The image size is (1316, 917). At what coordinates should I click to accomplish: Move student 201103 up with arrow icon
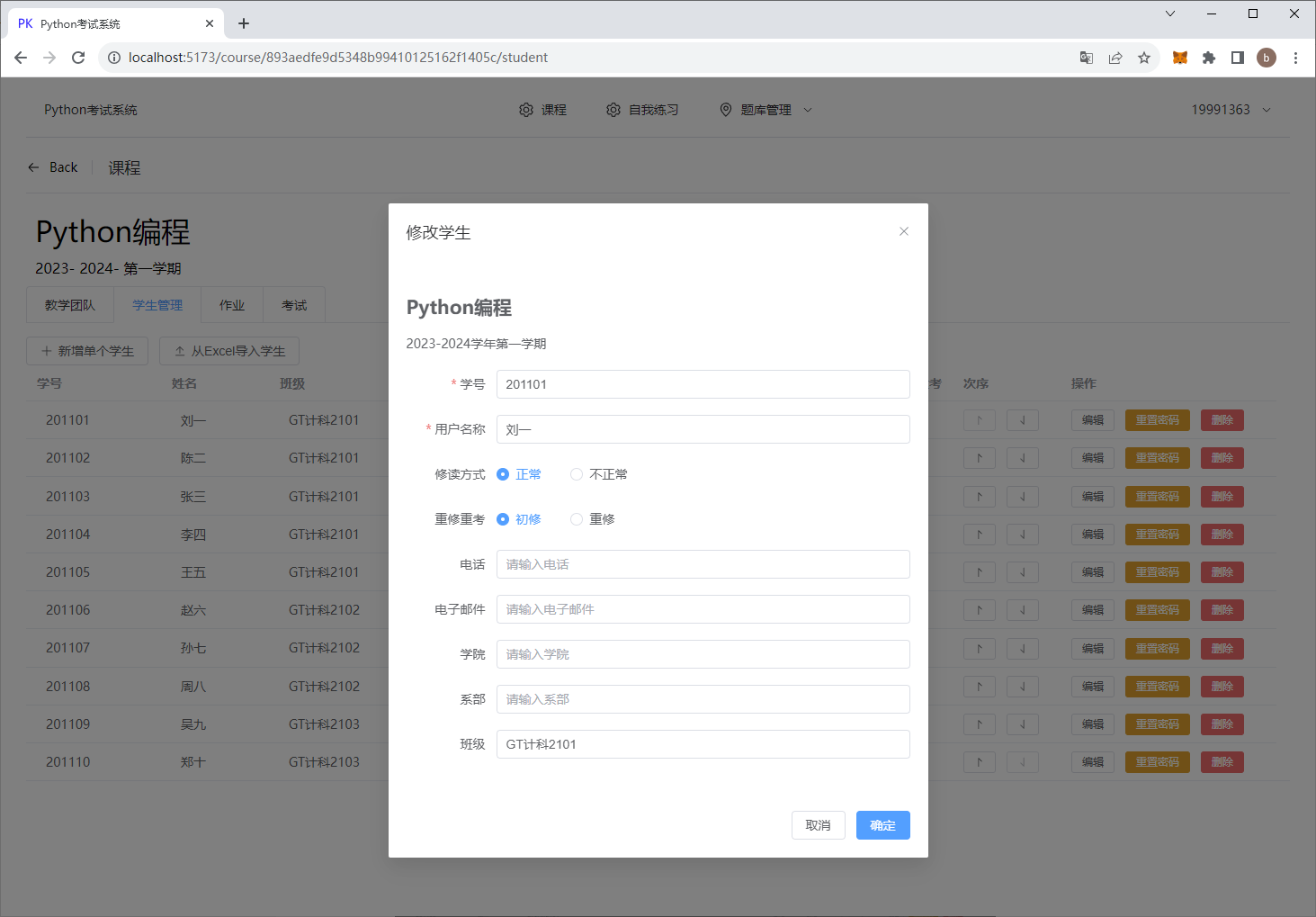tap(979, 496)
